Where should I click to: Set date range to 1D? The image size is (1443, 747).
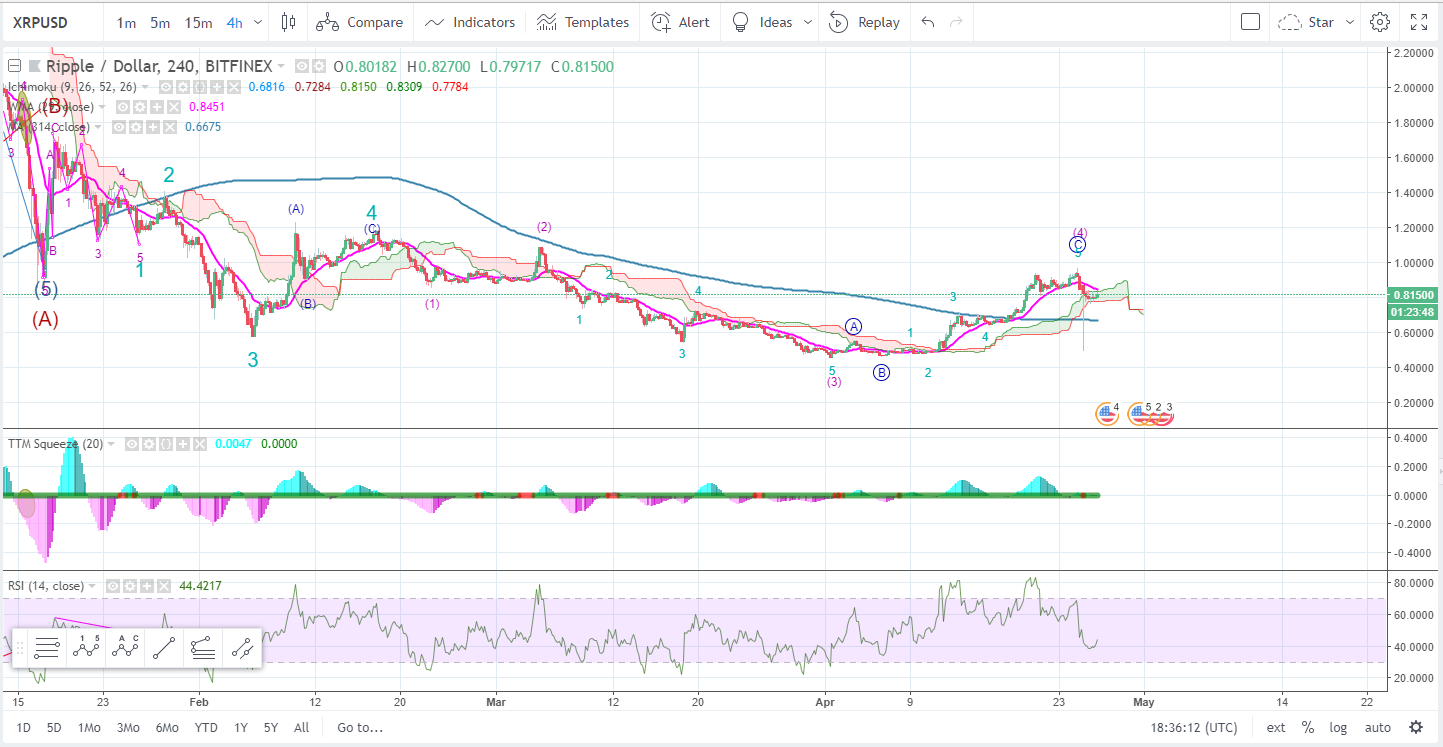tap(24, 727)
